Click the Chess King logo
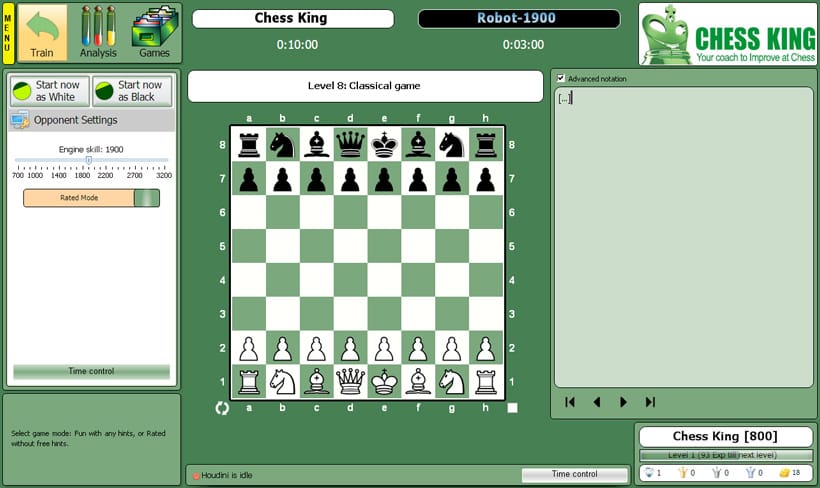The height and width of the screenshot is (488, 820). [727, 34]
